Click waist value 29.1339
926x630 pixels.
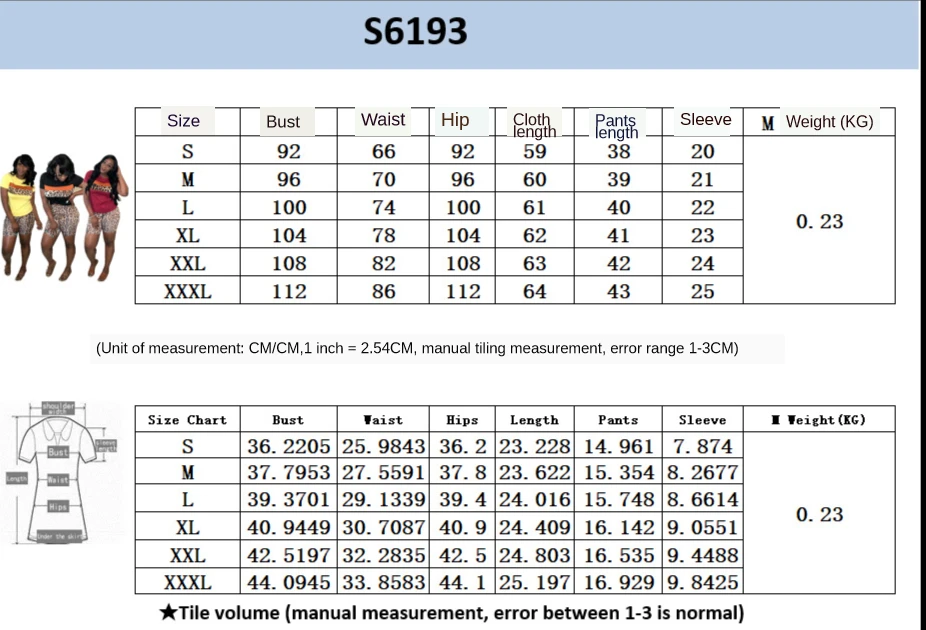pos(383,500)
